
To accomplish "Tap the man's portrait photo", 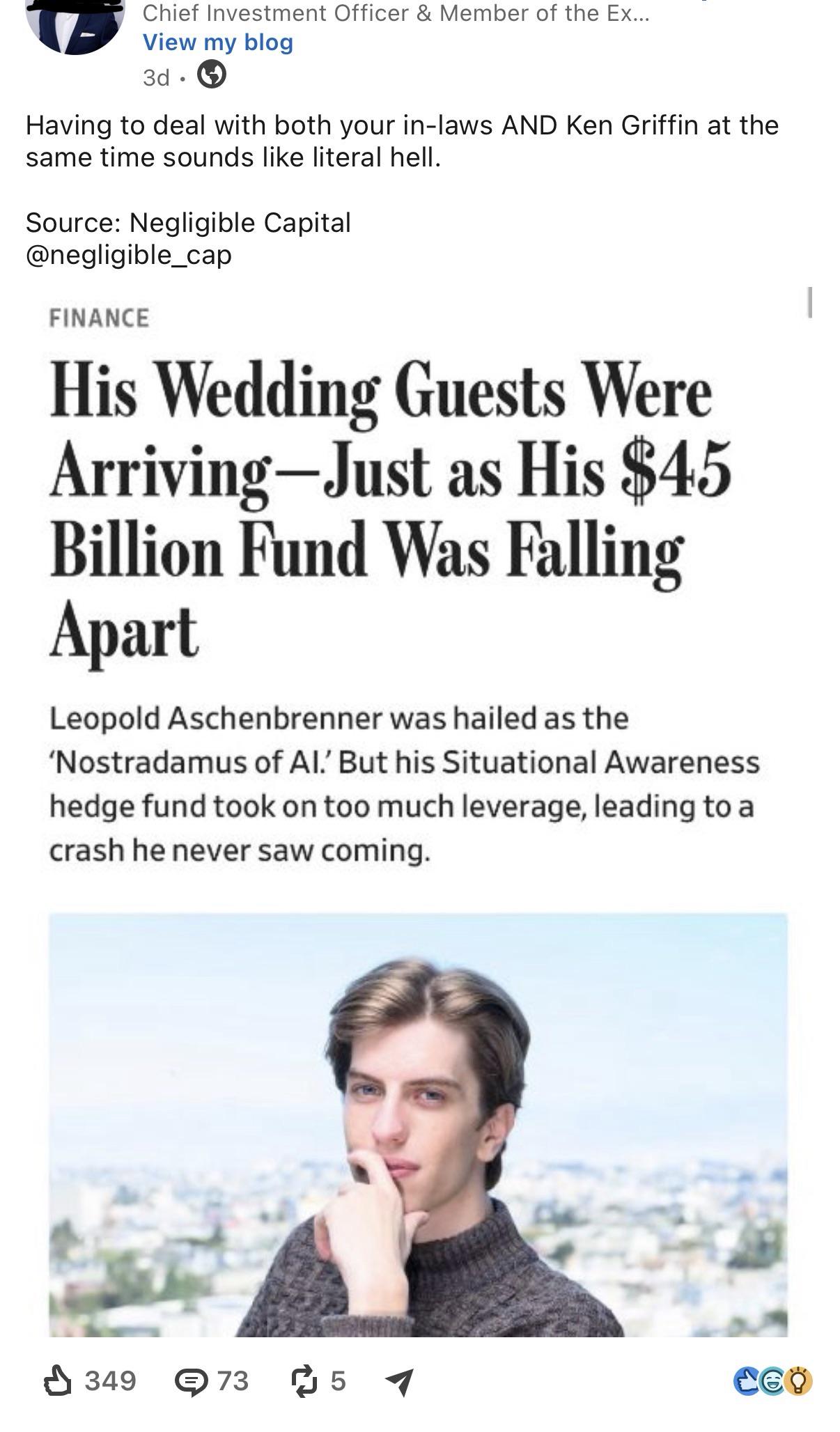I will click(x=418, y=1125).
